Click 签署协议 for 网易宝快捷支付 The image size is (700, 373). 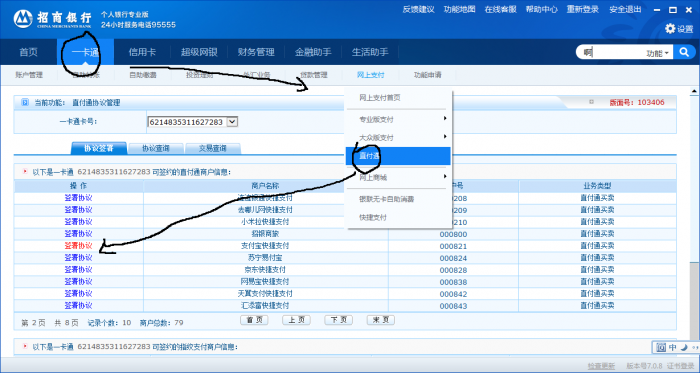click(x=79, y=282)
